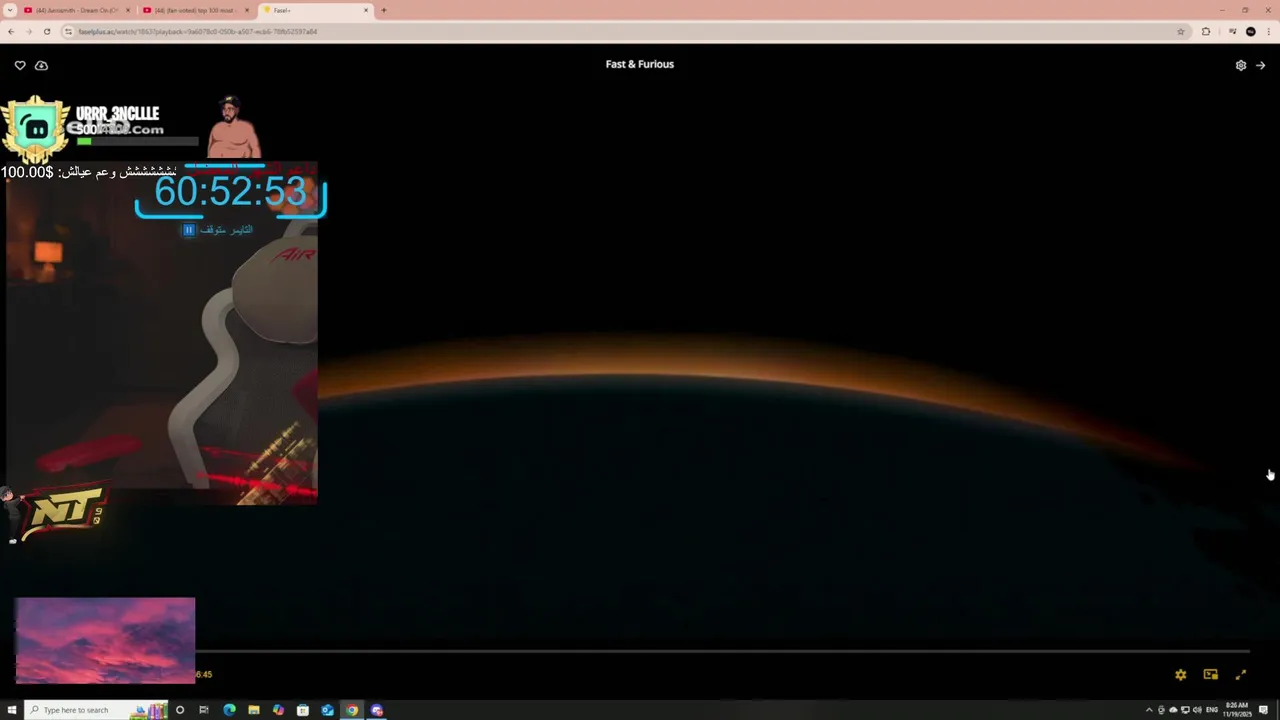Open Cortana circle icon on taskbar
The image size is (1280, 720).
tap(180, 710)
